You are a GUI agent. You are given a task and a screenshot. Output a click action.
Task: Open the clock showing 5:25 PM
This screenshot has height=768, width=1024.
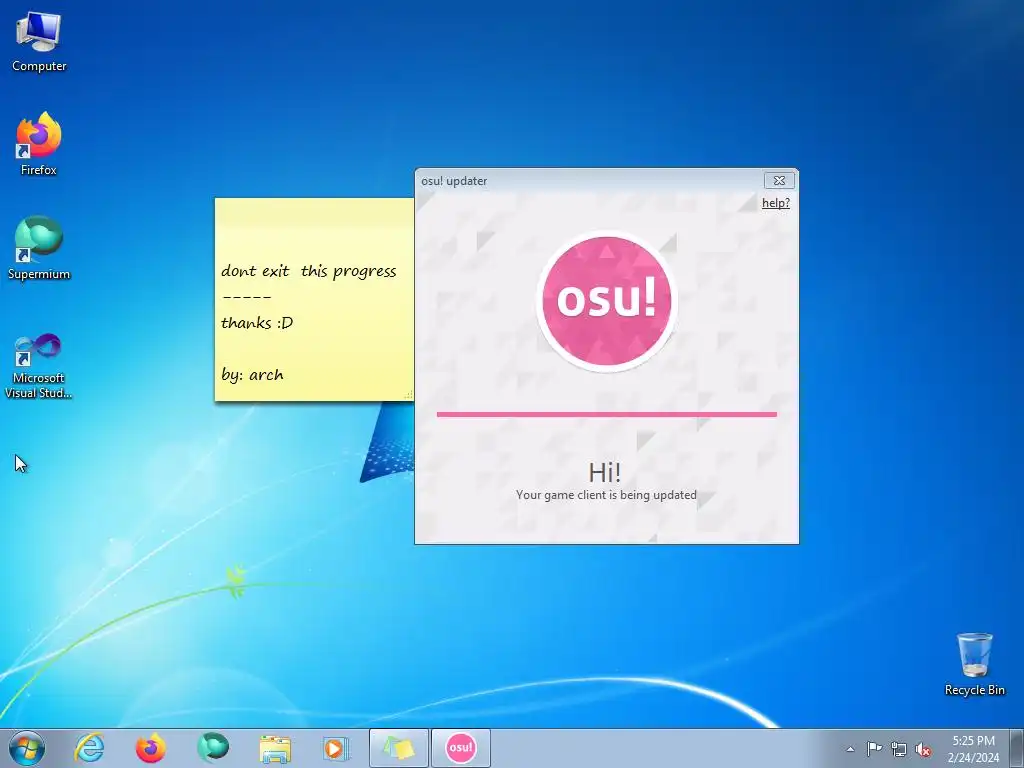(x=973, y=748)
